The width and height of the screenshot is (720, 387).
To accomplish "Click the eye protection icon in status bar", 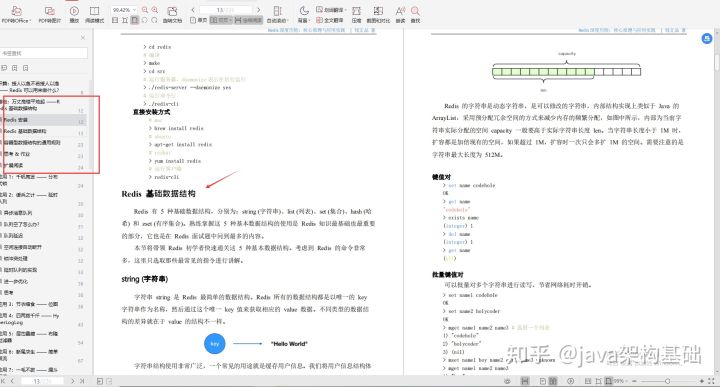I will (x=507, y=381).
